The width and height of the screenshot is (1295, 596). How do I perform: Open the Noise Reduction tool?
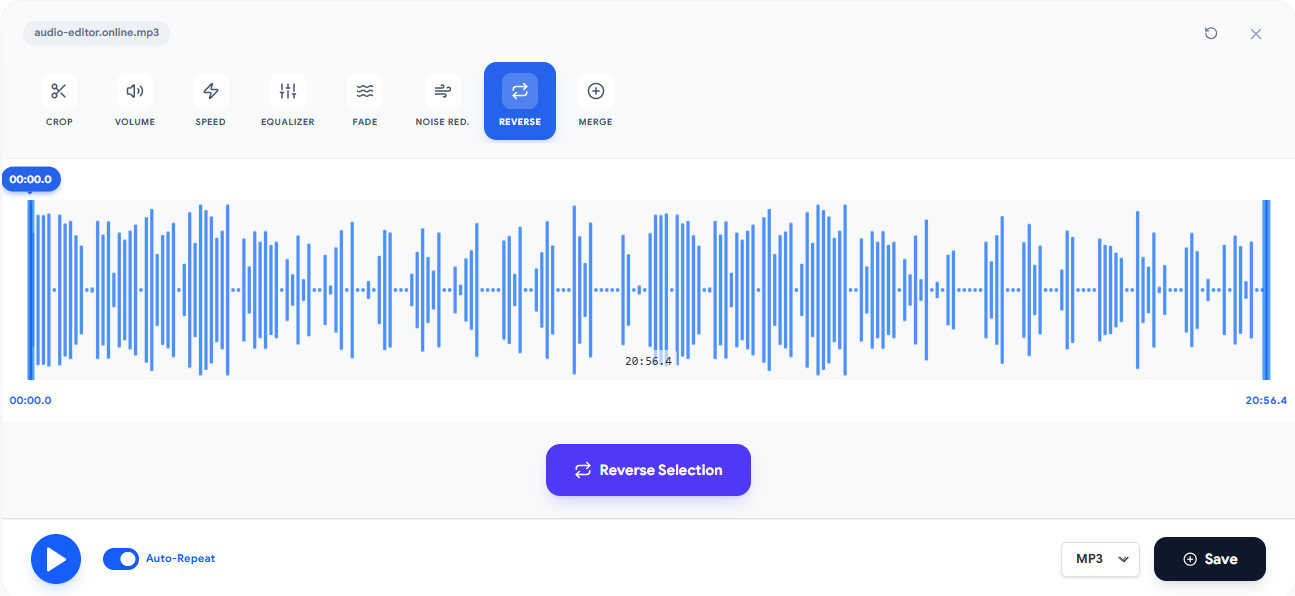(442, 101)
